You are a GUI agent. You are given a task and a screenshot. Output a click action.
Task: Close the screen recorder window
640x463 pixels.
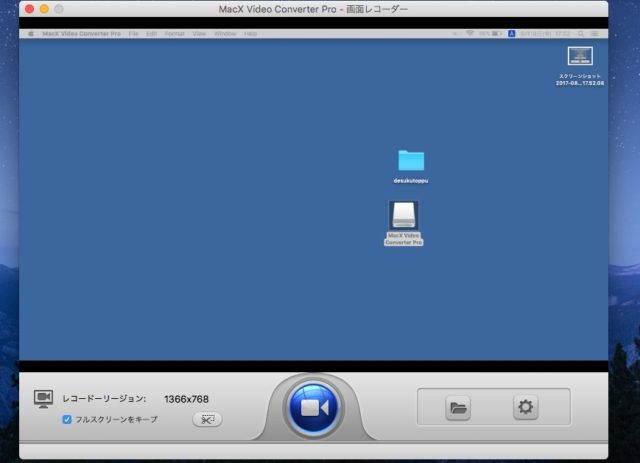(29, 9)
